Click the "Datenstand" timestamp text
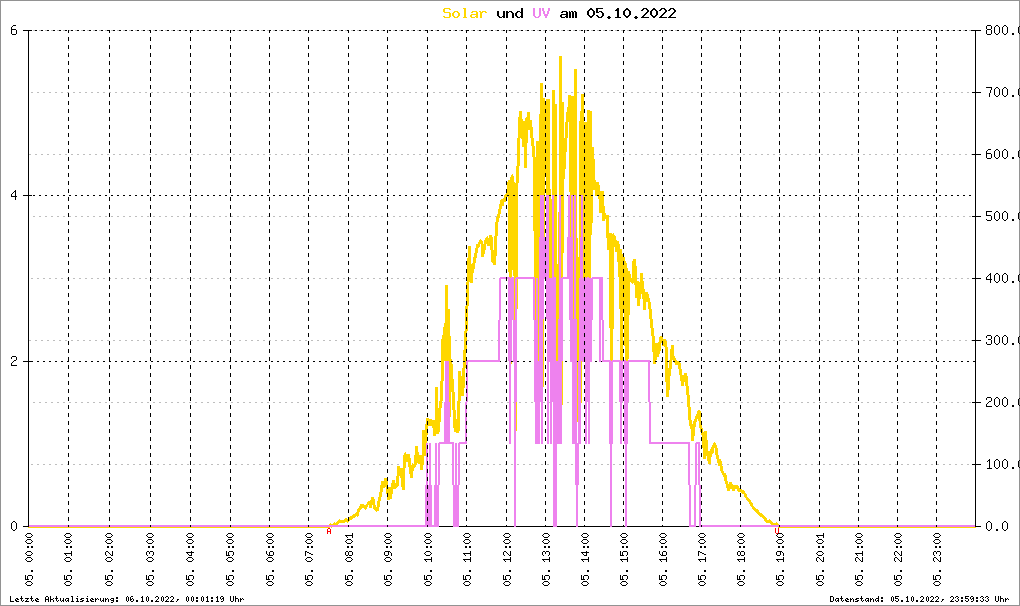Image resolution: width=1020 pixels, height=606 pixels. (x=919, y=599)
